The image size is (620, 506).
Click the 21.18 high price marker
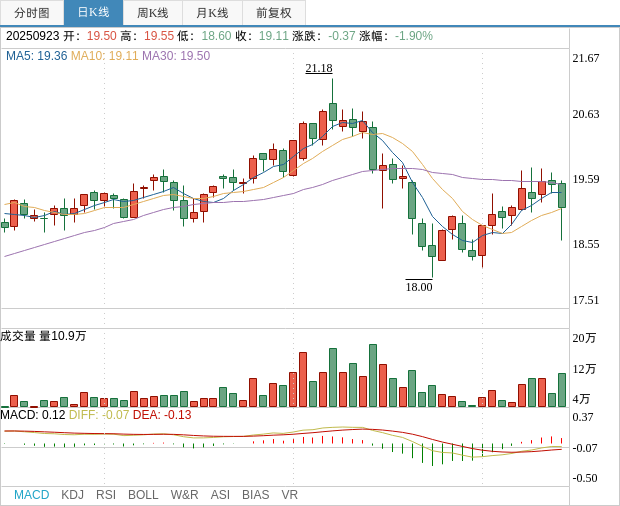(319, 68)
